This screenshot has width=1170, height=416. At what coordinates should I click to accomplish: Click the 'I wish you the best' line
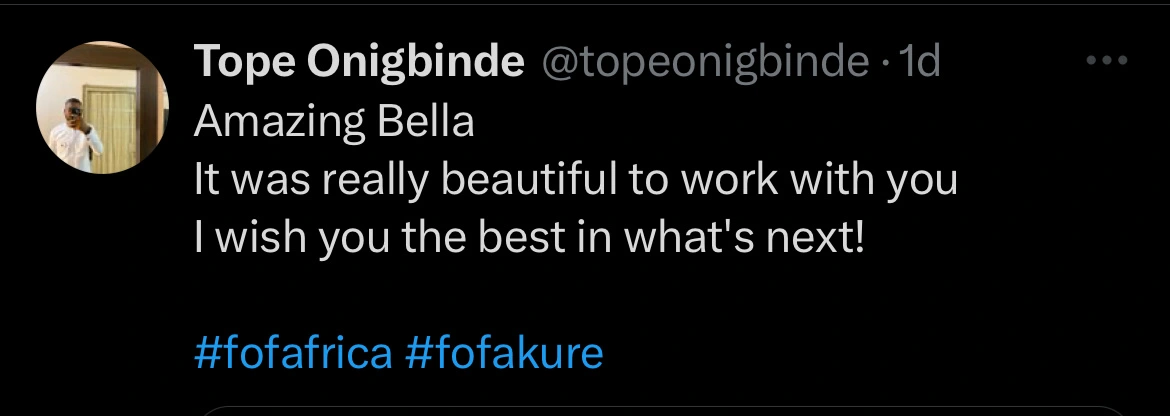527,238
